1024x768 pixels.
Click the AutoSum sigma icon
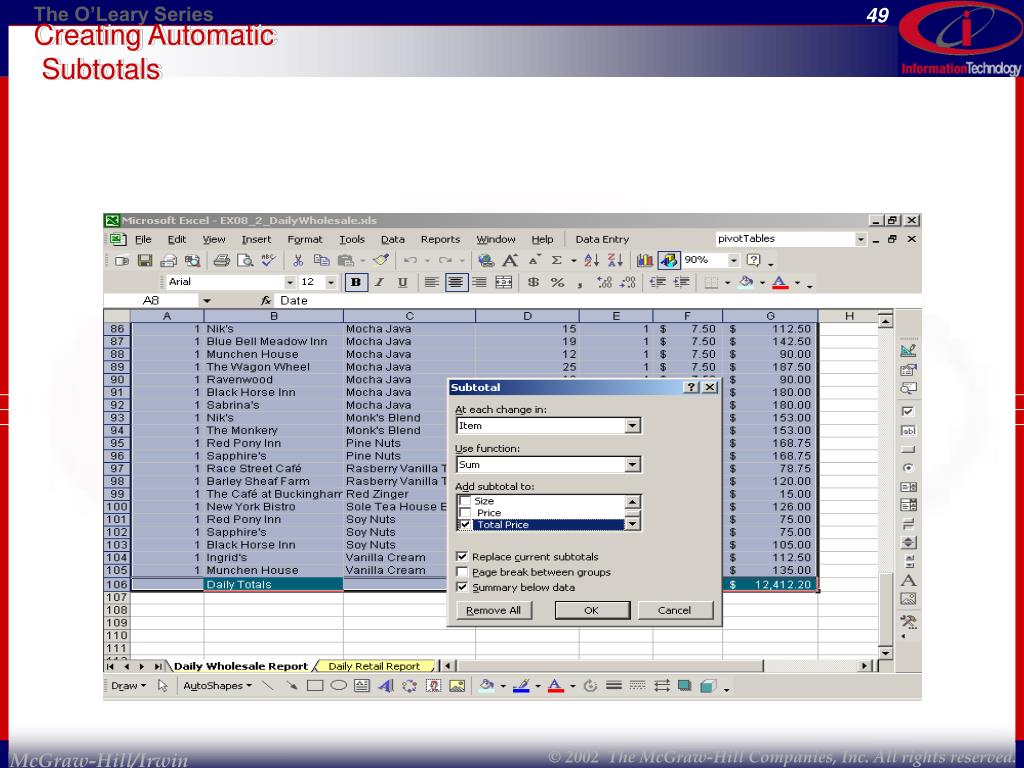556,261
